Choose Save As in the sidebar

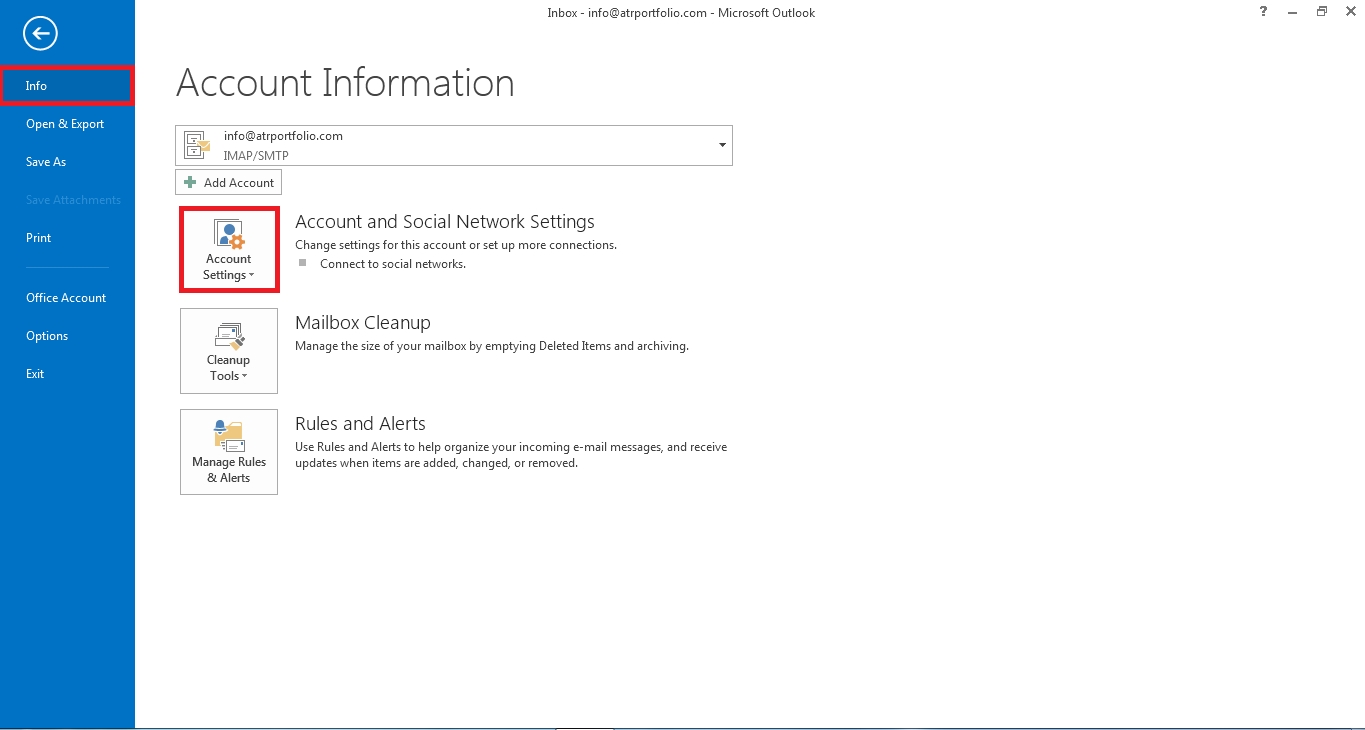pyautogui.click(x=46, y=162)
